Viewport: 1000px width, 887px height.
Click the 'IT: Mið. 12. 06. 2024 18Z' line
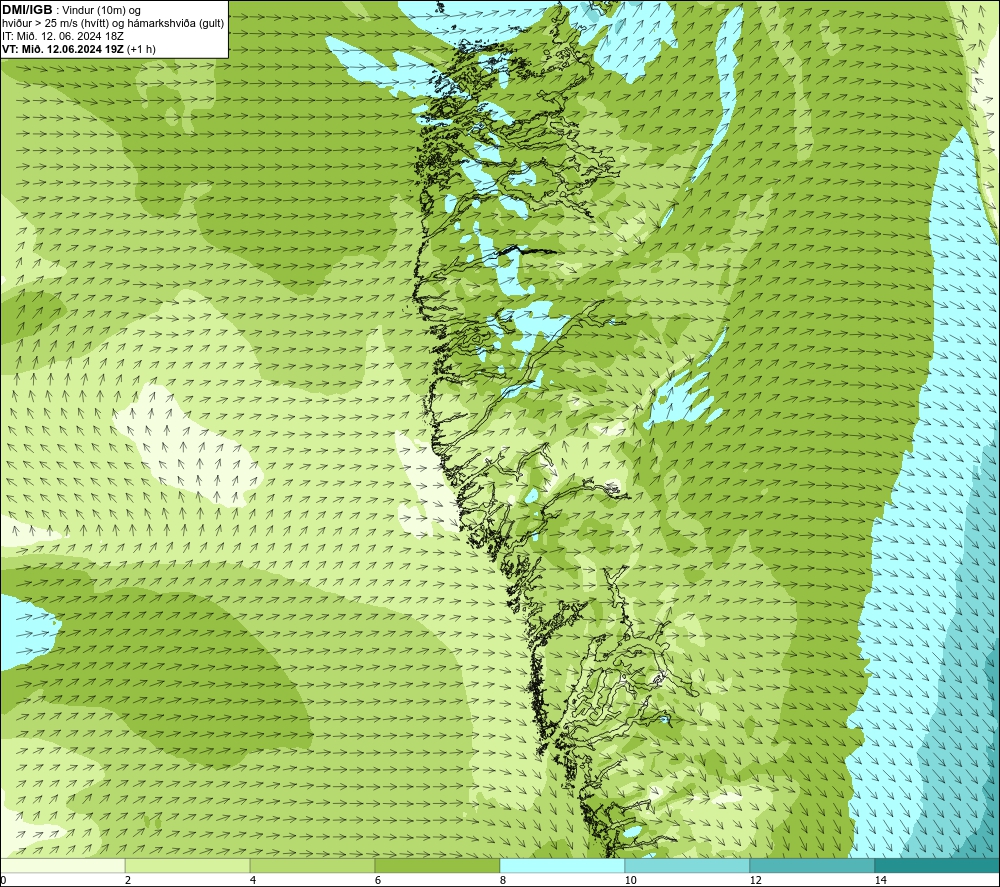click(x=63, y=36)
